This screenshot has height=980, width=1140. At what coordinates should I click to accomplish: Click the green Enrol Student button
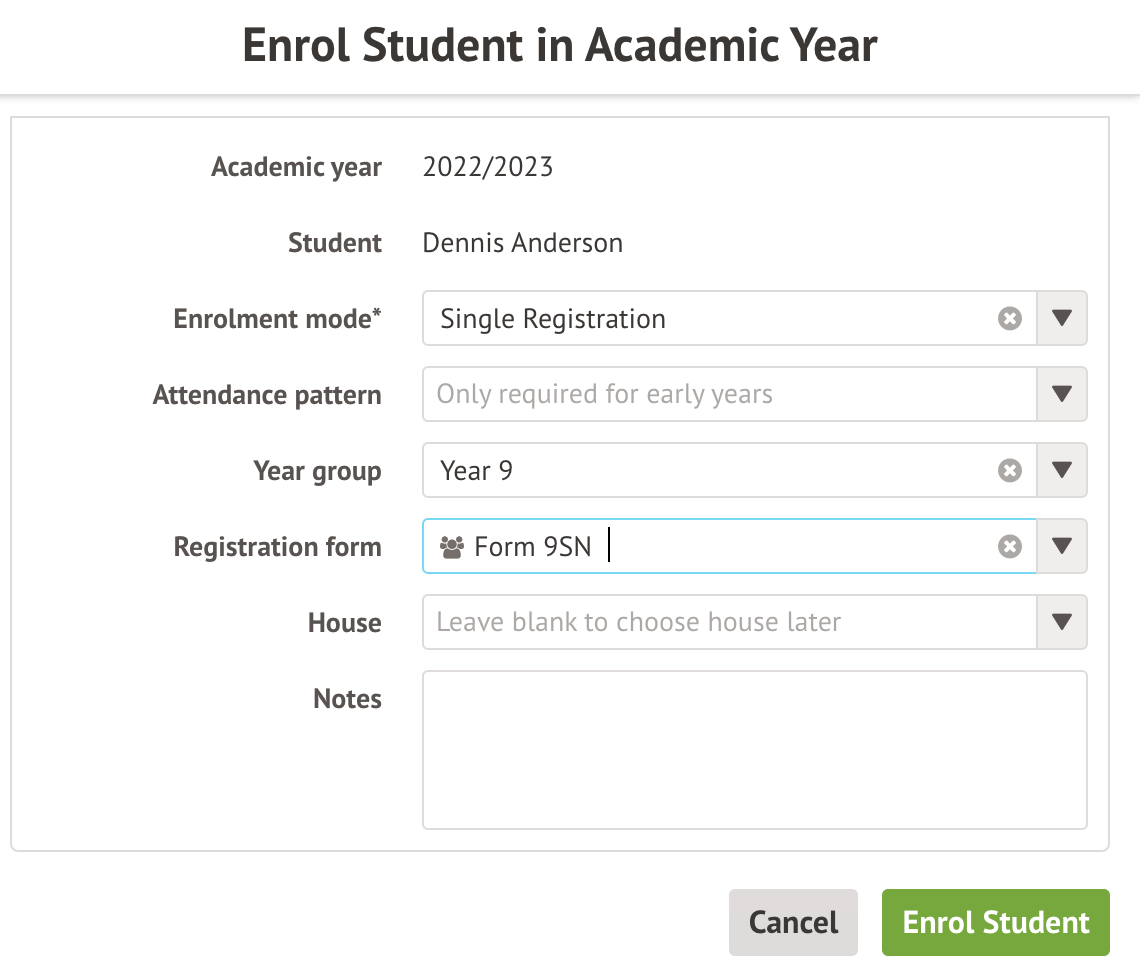click(995, 922)
